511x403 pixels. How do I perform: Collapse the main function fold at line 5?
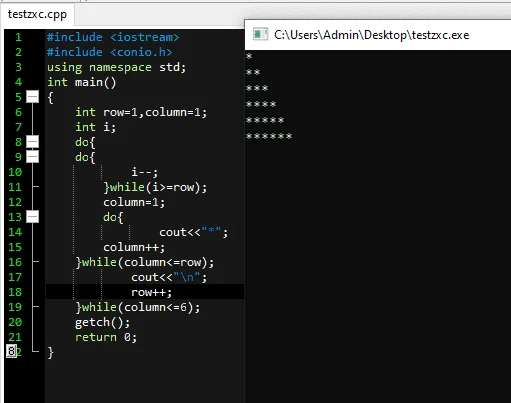(x=32, y=97)
